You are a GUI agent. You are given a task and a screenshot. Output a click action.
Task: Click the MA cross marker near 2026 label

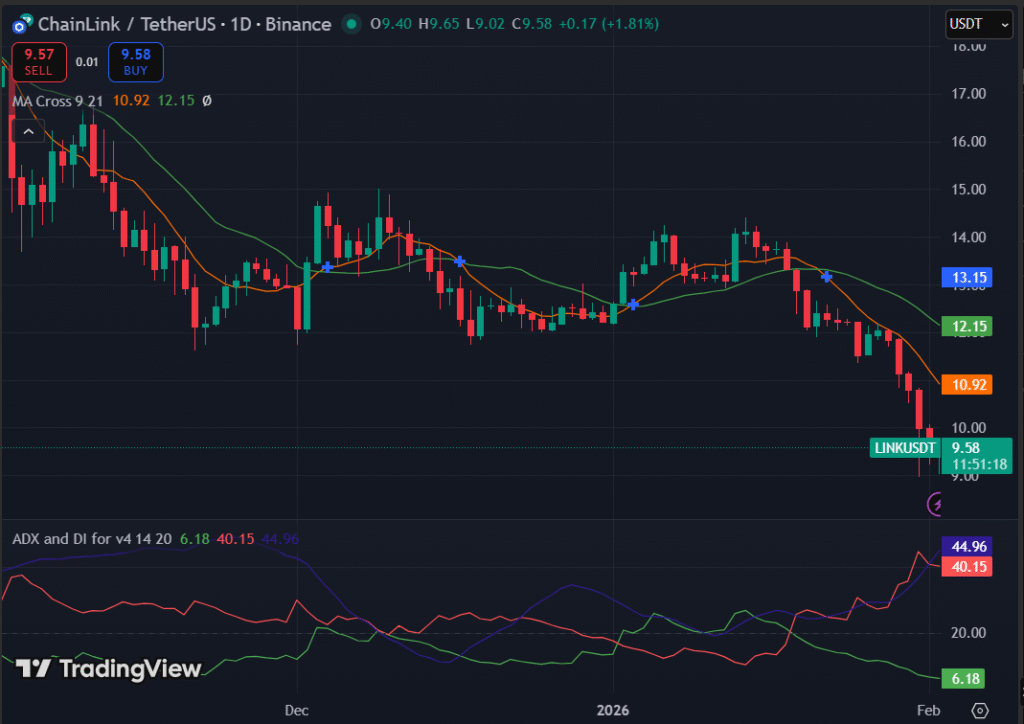pyautogui.click(x=633, y=304)
